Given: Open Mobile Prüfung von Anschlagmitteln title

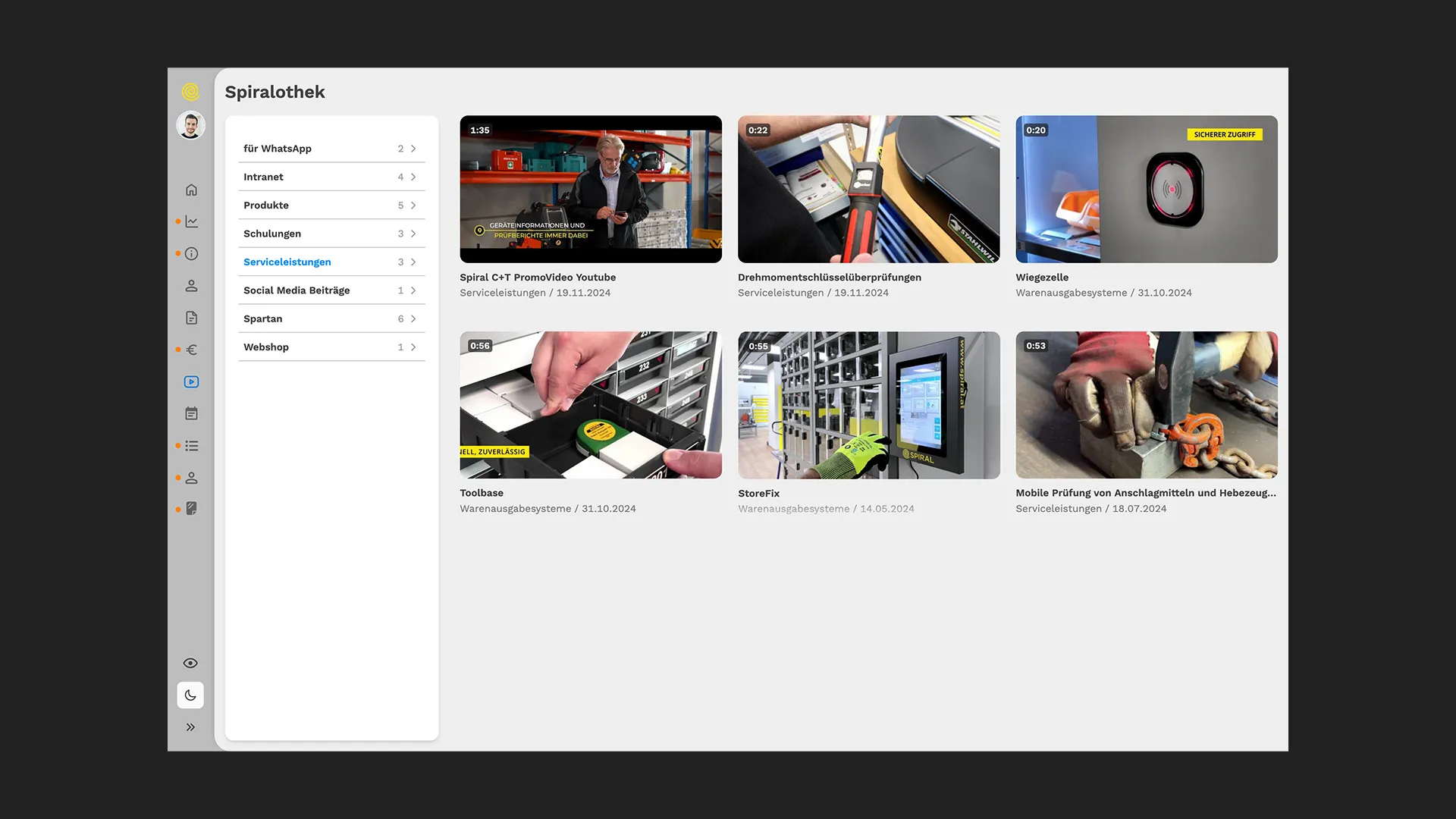Looking at the screenshot, I should point(1146,493).
